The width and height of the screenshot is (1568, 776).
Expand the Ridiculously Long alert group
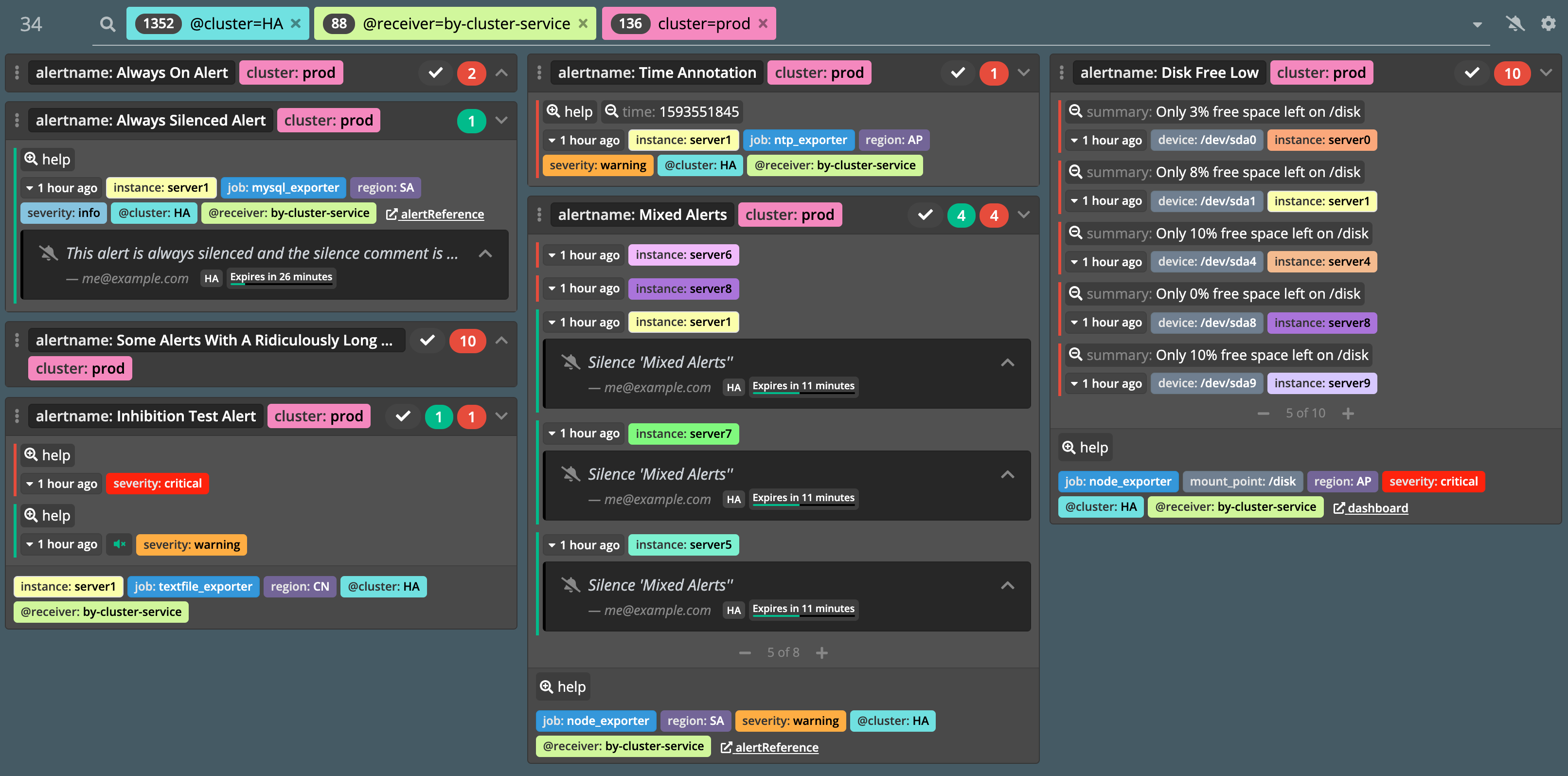pyautogui.click(x=501, y=340)
